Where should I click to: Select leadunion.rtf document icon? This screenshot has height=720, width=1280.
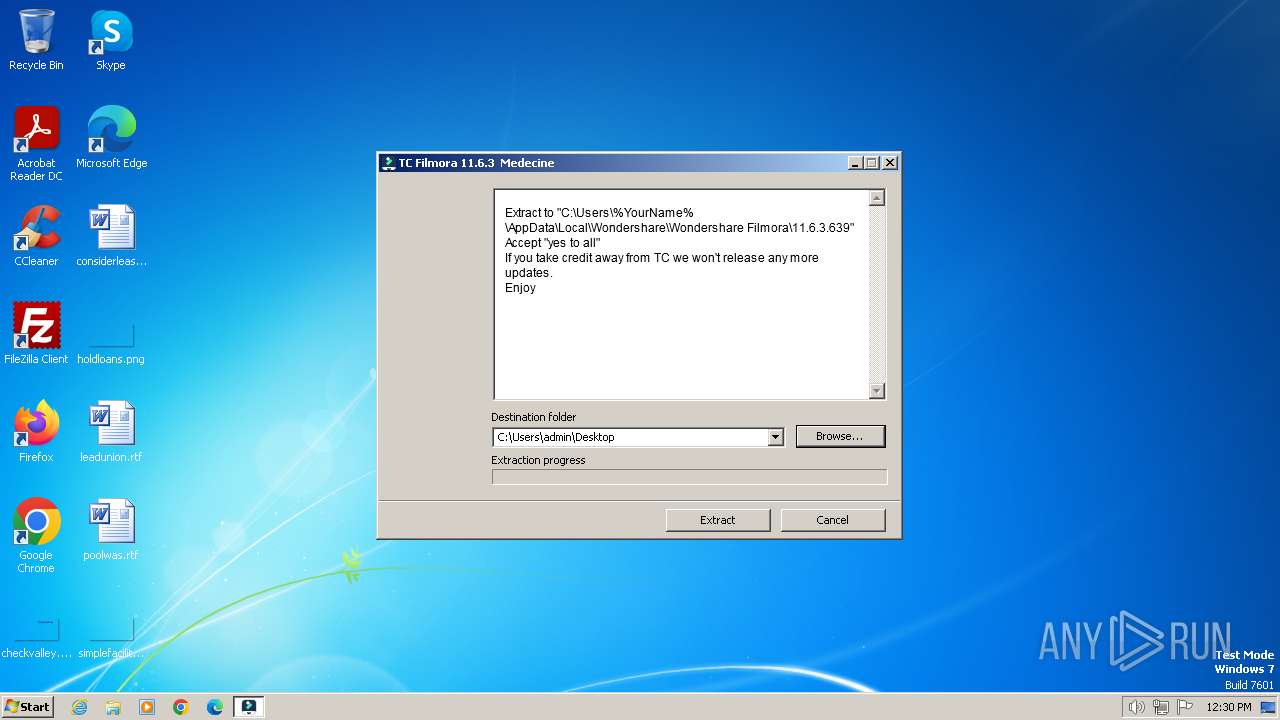pos(111,431)
